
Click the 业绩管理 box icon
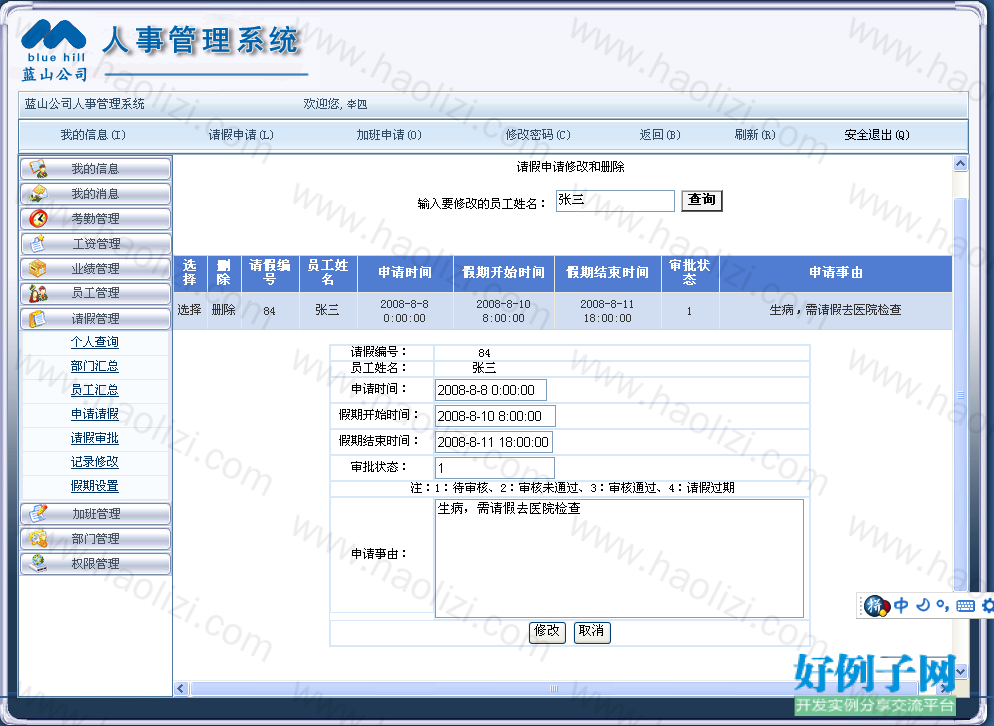tap(38, 268)
